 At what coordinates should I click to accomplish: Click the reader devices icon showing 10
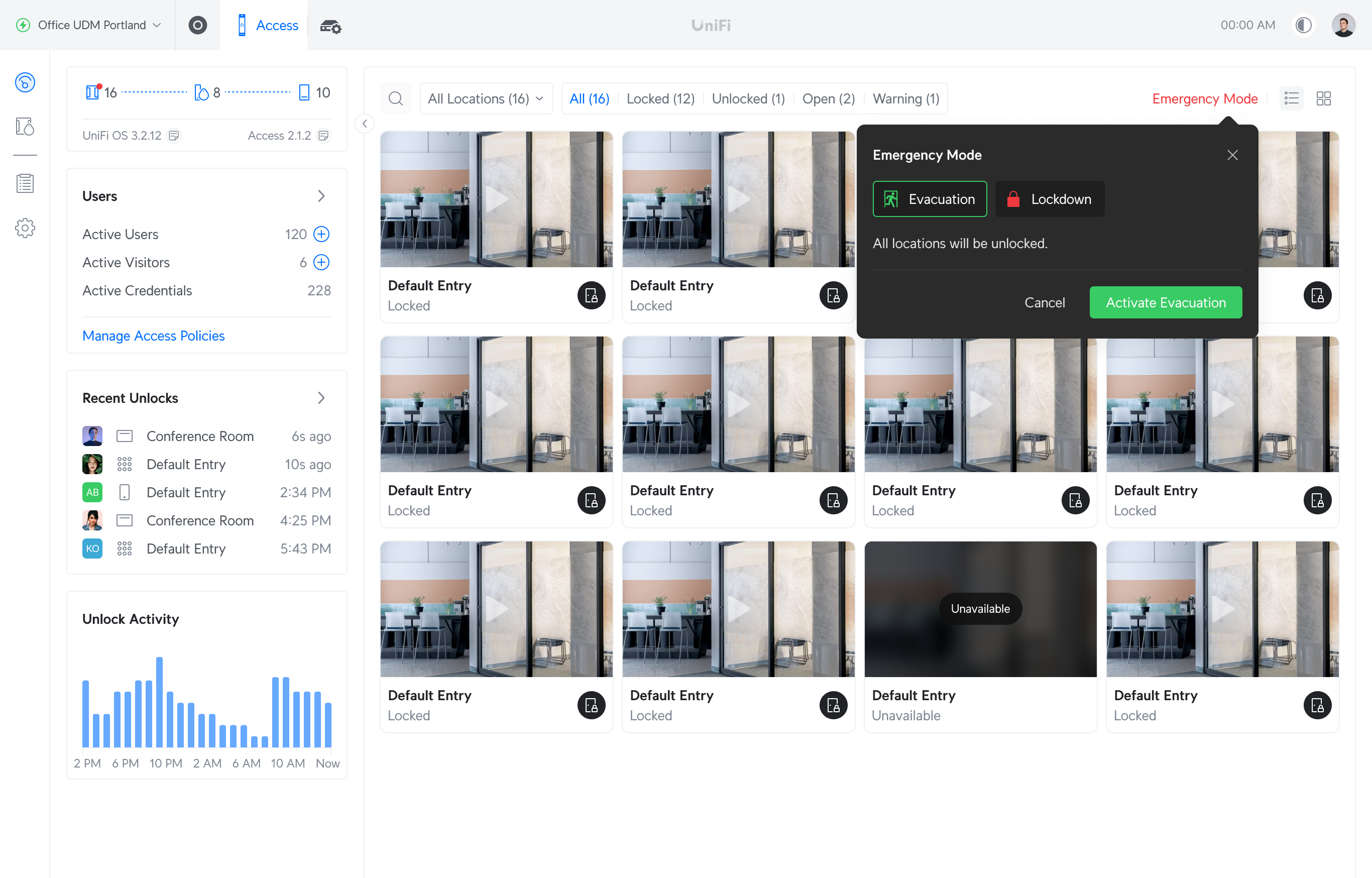click(304, 92)
